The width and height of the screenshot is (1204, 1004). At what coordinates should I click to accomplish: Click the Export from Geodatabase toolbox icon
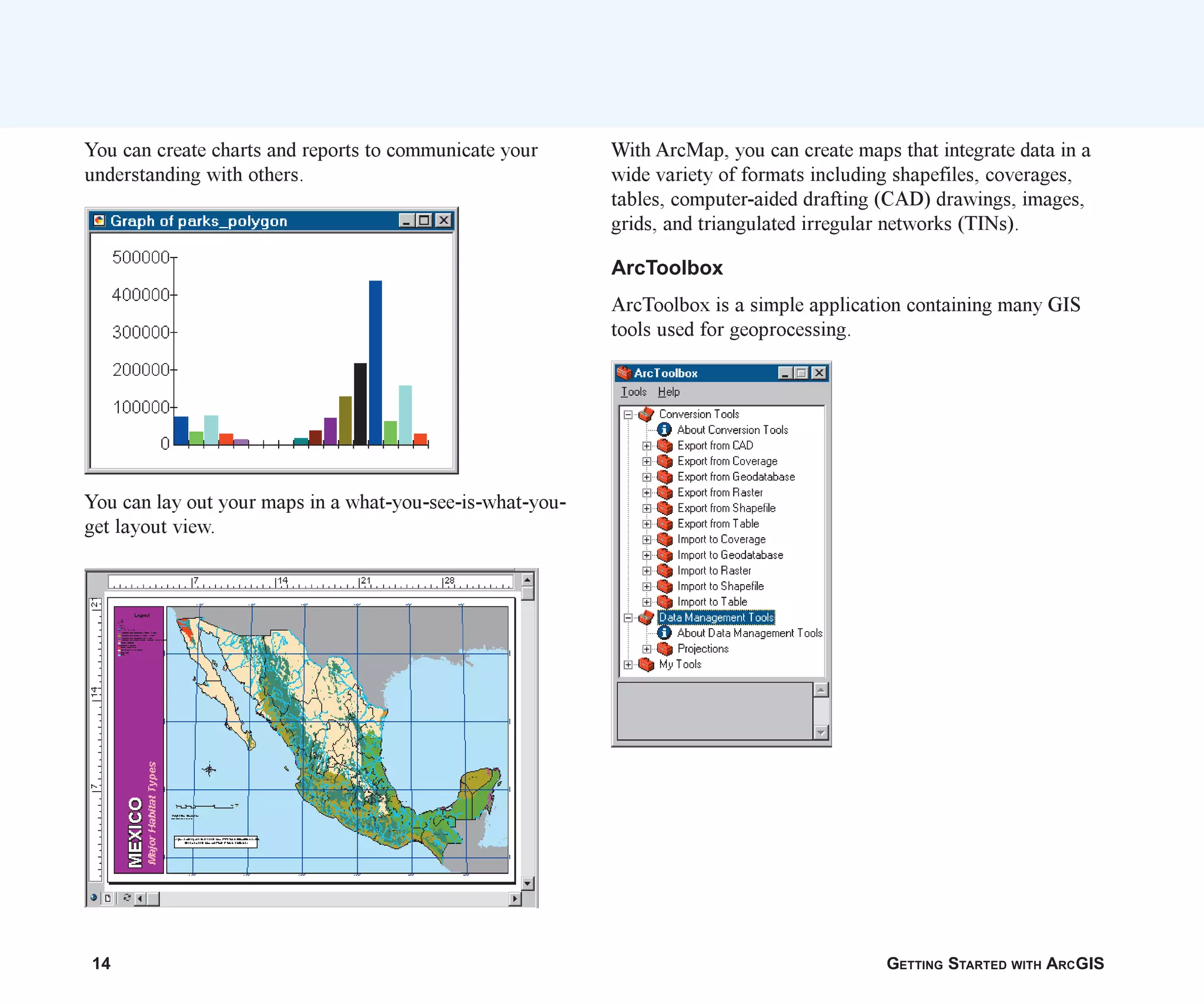tap(665, 477)
